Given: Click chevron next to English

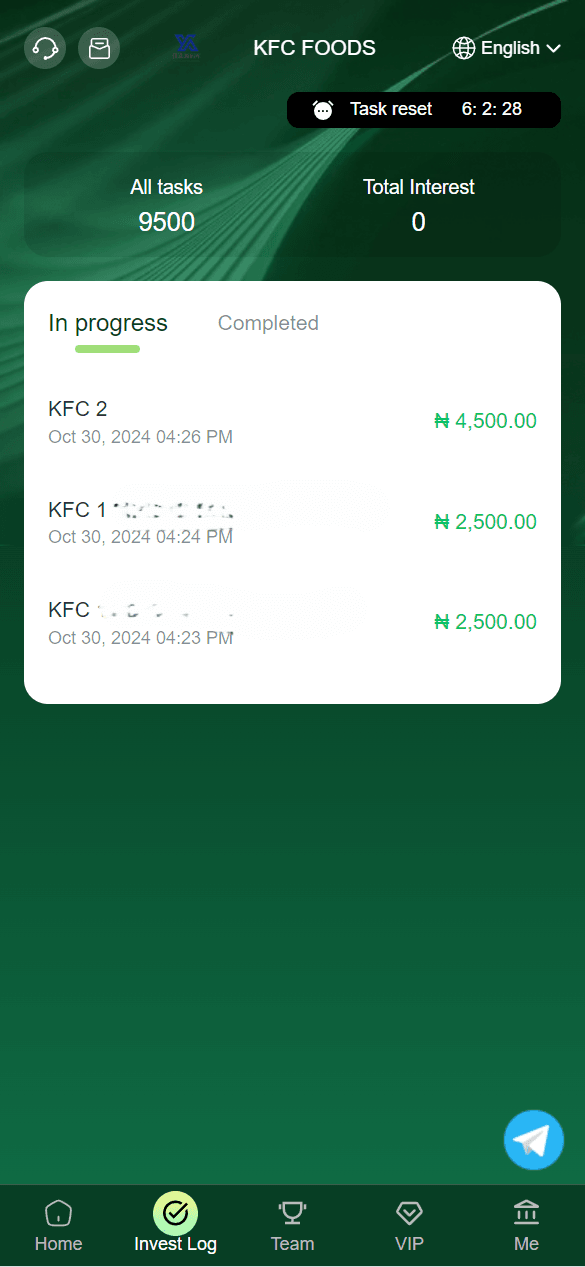Looking at the screenshot, I should tap(553, 48).
